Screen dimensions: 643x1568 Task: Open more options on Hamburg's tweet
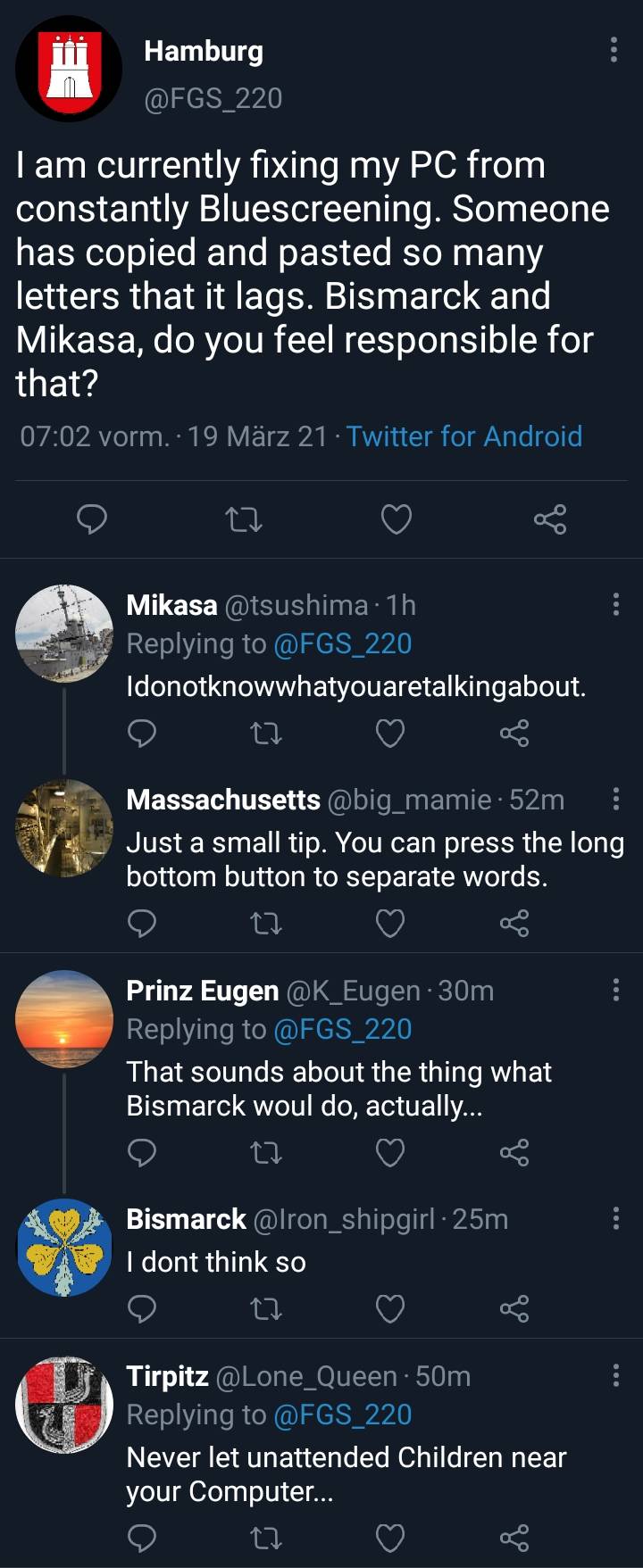click(x=614, y=50)
